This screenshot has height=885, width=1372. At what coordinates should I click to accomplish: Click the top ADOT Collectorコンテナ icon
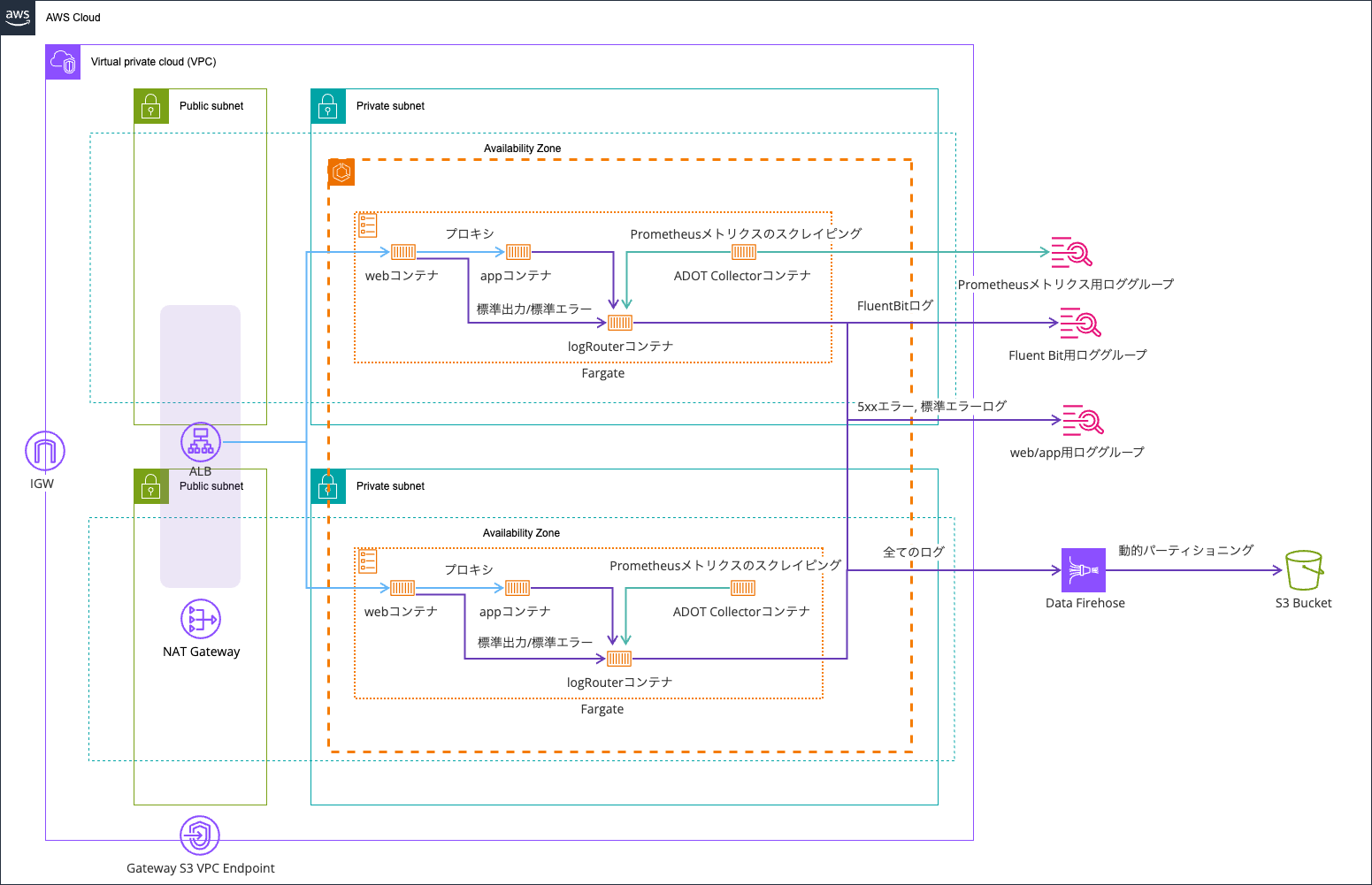coord(743,251)
